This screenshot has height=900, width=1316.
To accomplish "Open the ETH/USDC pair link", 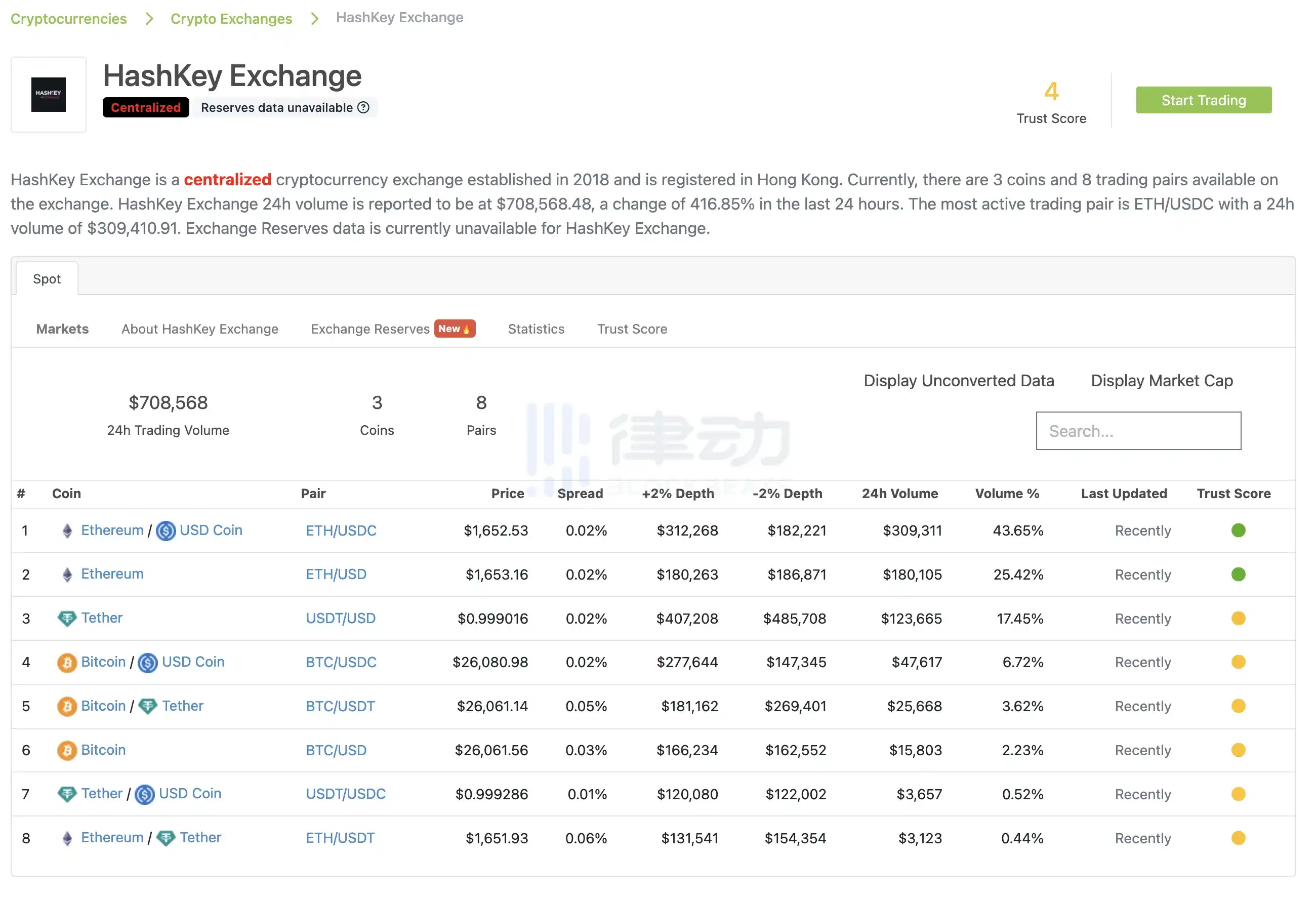I will pyautogui.click(x=341, y=530).
